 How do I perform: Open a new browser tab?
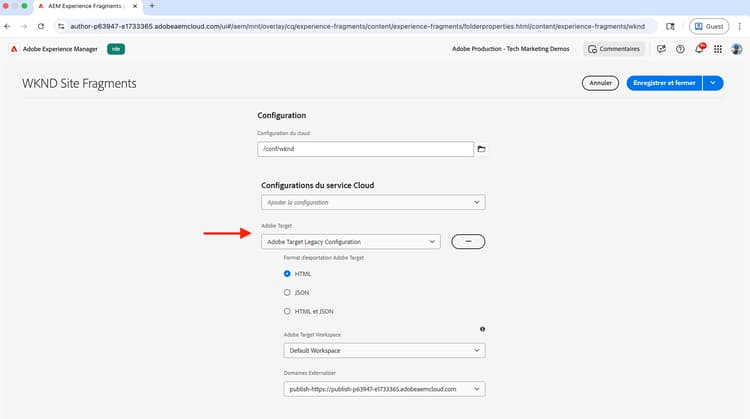tap(152, 6)
